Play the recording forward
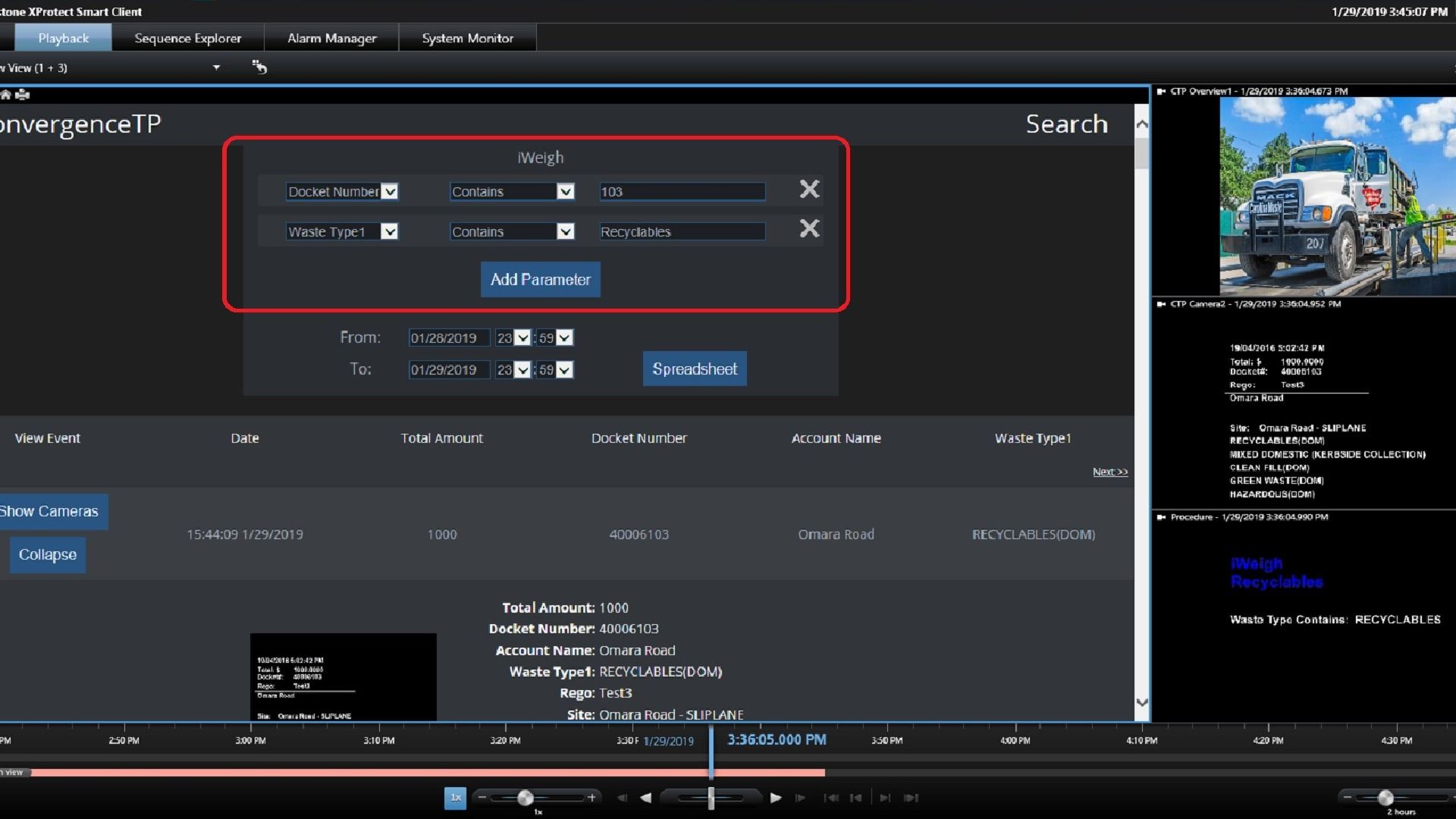The image size is (1456, 819). [x=775, y=798]
